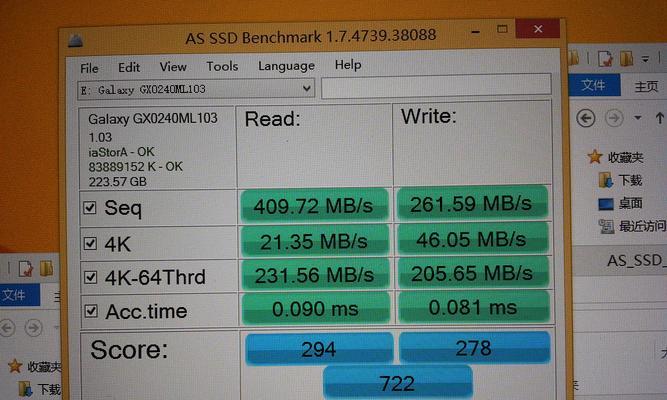
Task: Open the File menu
Action: tap(89, 68)
